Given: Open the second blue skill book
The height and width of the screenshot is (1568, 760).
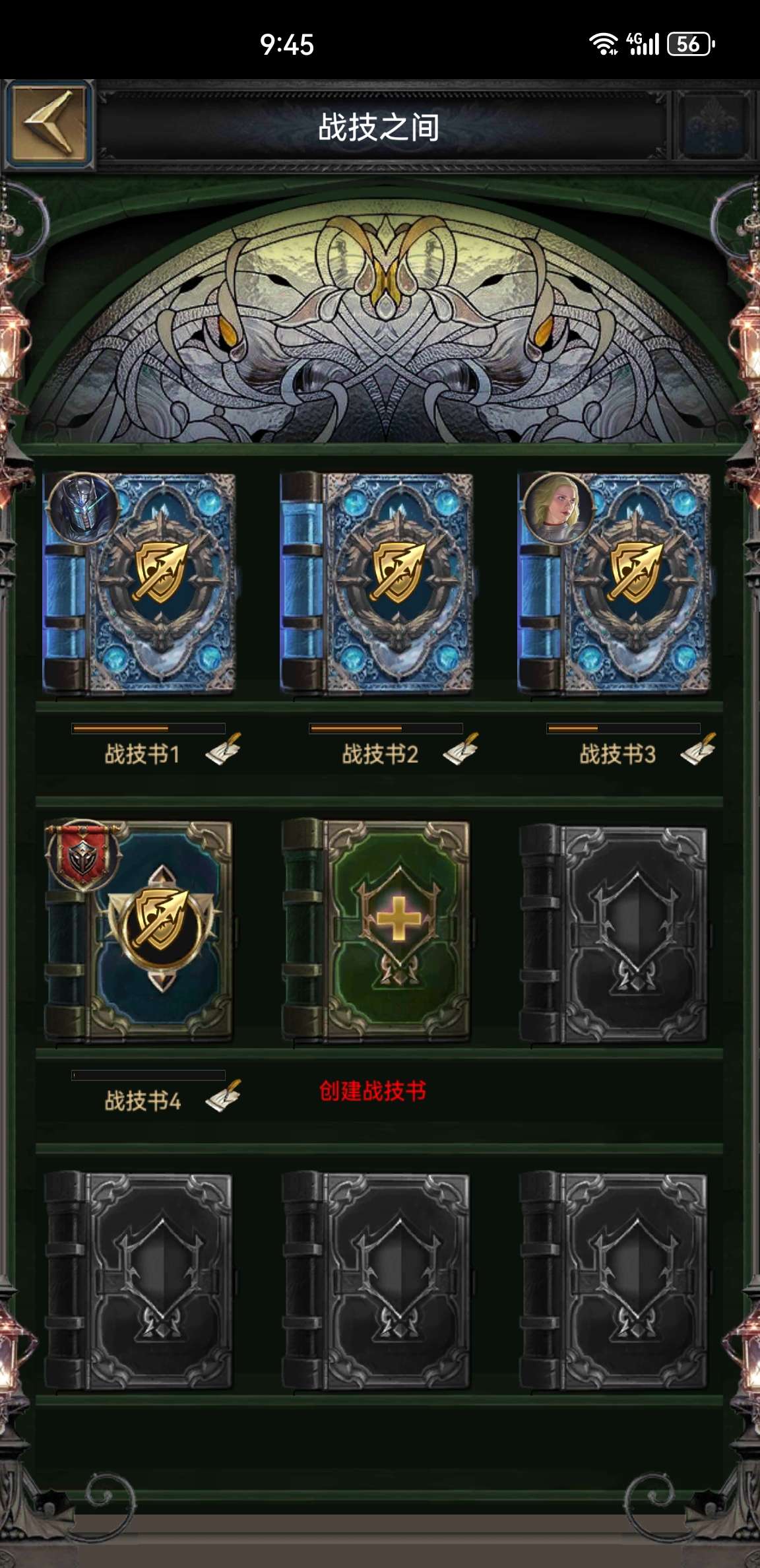Looking at the screenshot, I should [377, 583].
